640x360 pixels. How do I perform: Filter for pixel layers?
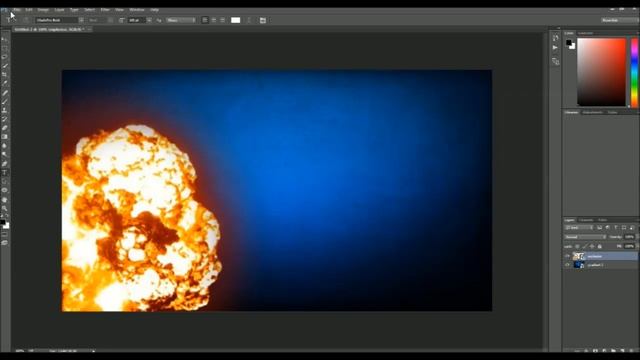(x=600, y=228)
